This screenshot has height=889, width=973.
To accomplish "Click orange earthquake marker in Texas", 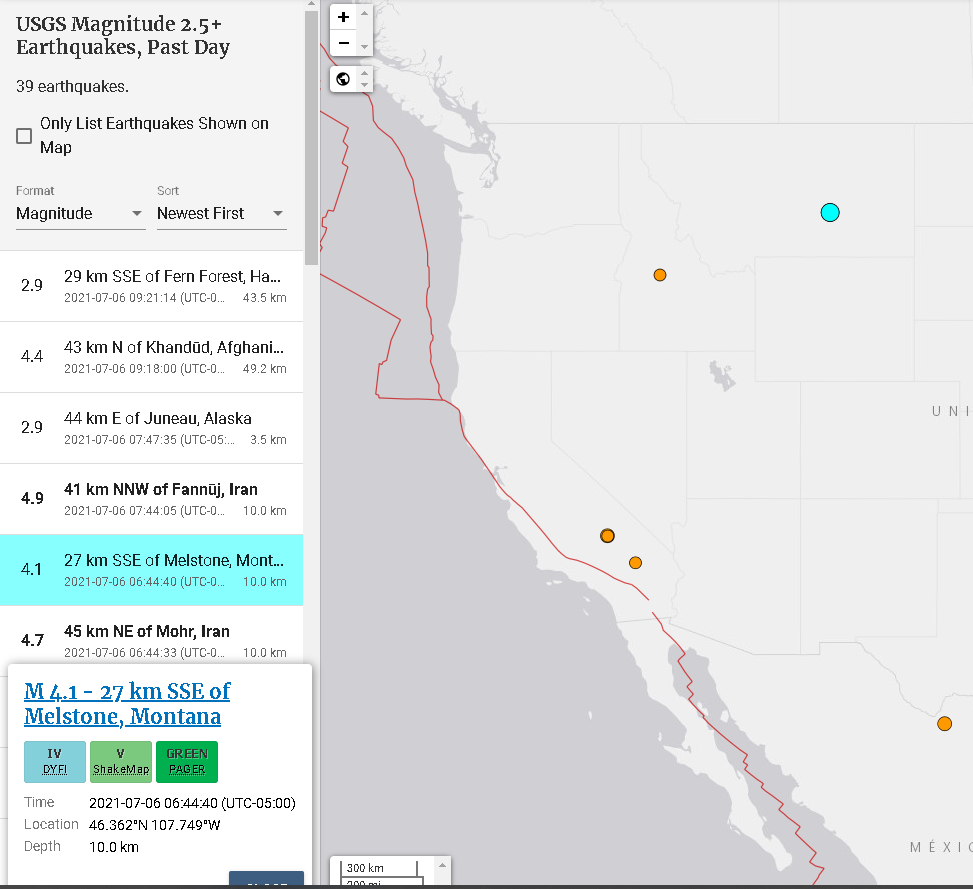I will click(x=944, y=723).
